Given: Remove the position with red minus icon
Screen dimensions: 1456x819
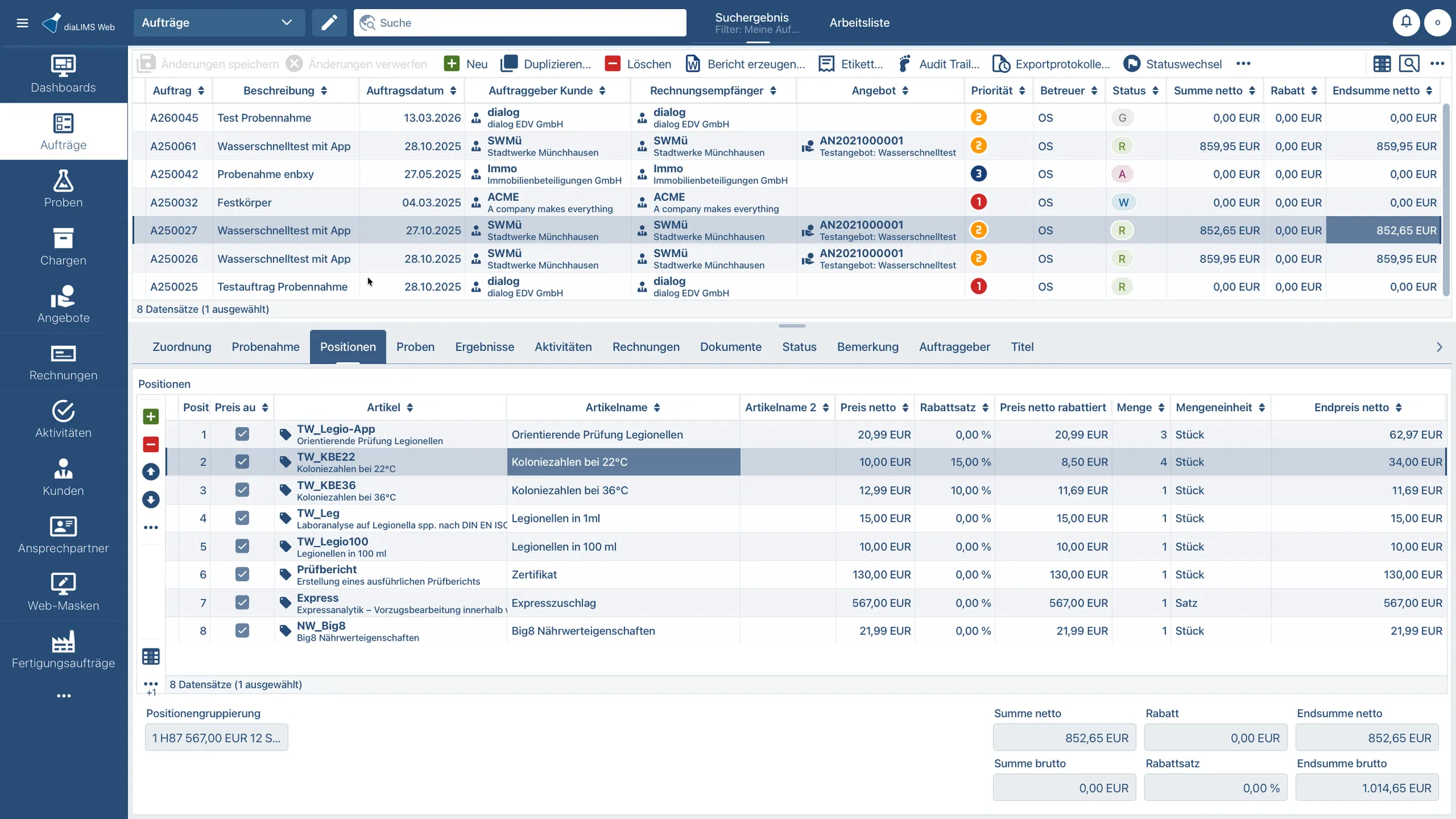Looking at the screenshot, I should point(151,444).
